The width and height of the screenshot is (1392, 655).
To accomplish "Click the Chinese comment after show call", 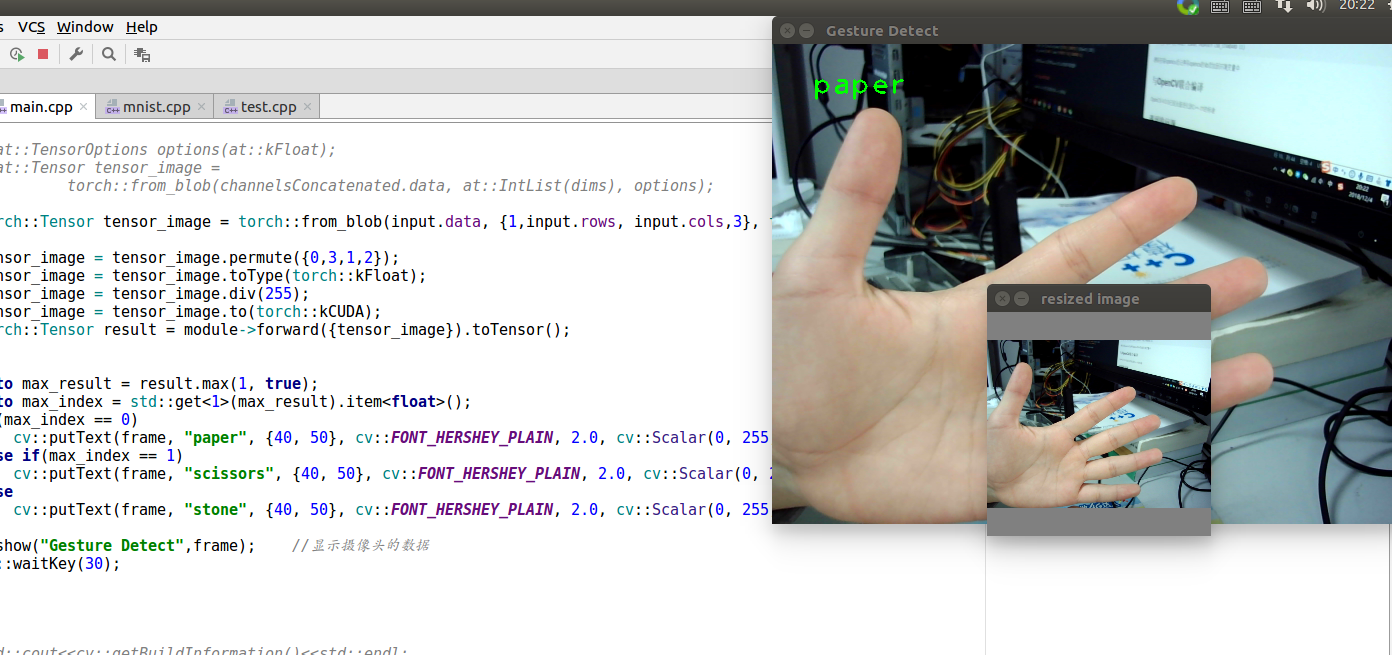I will 361,546.
